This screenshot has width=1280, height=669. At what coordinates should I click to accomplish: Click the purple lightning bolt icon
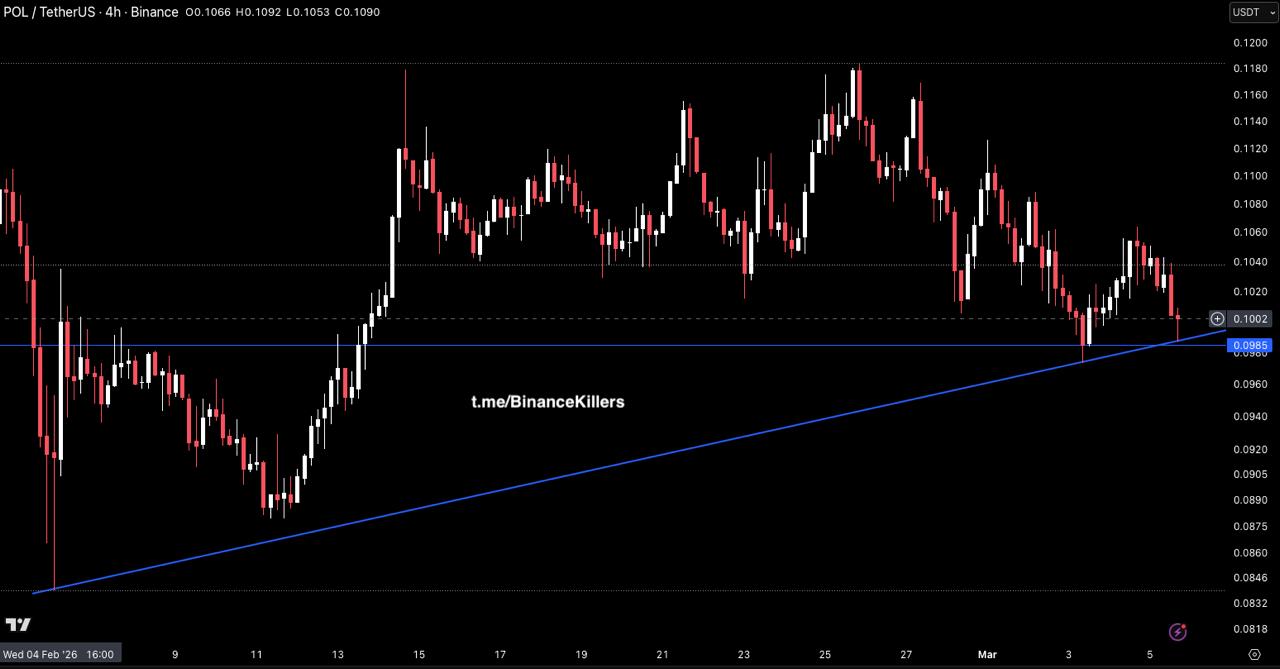point(1177,631)
